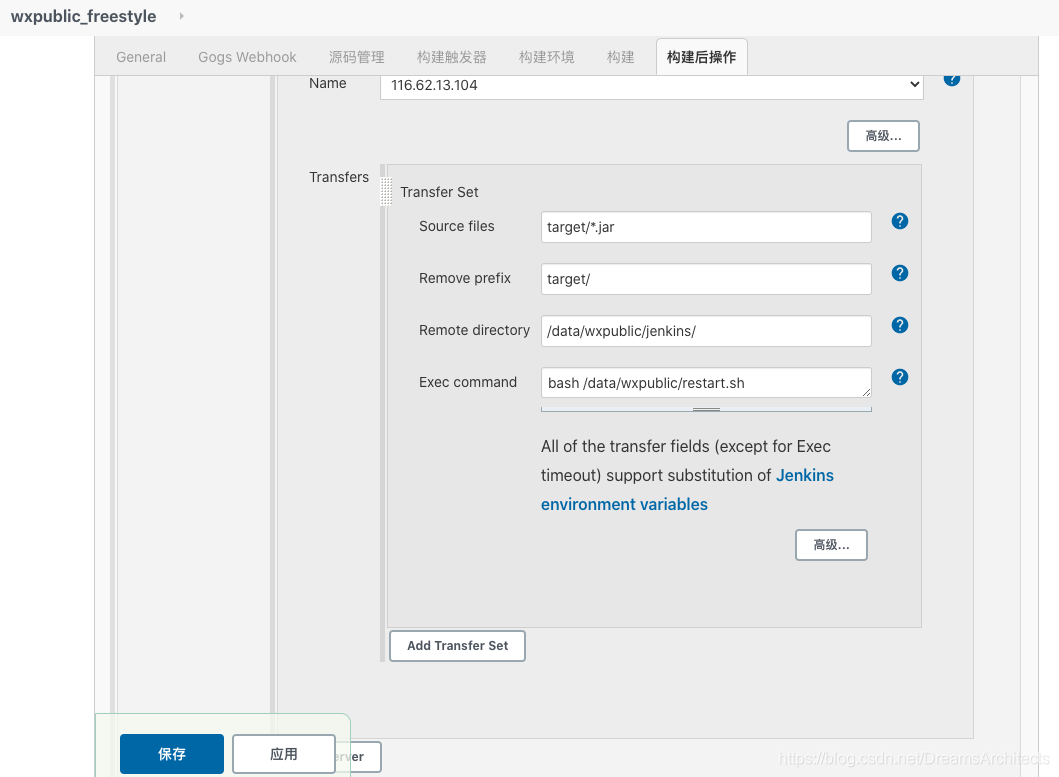The height and width of the screenshot is (777, 1059).
Task: Click Add Transfer Set button
Action: point(457,646)
